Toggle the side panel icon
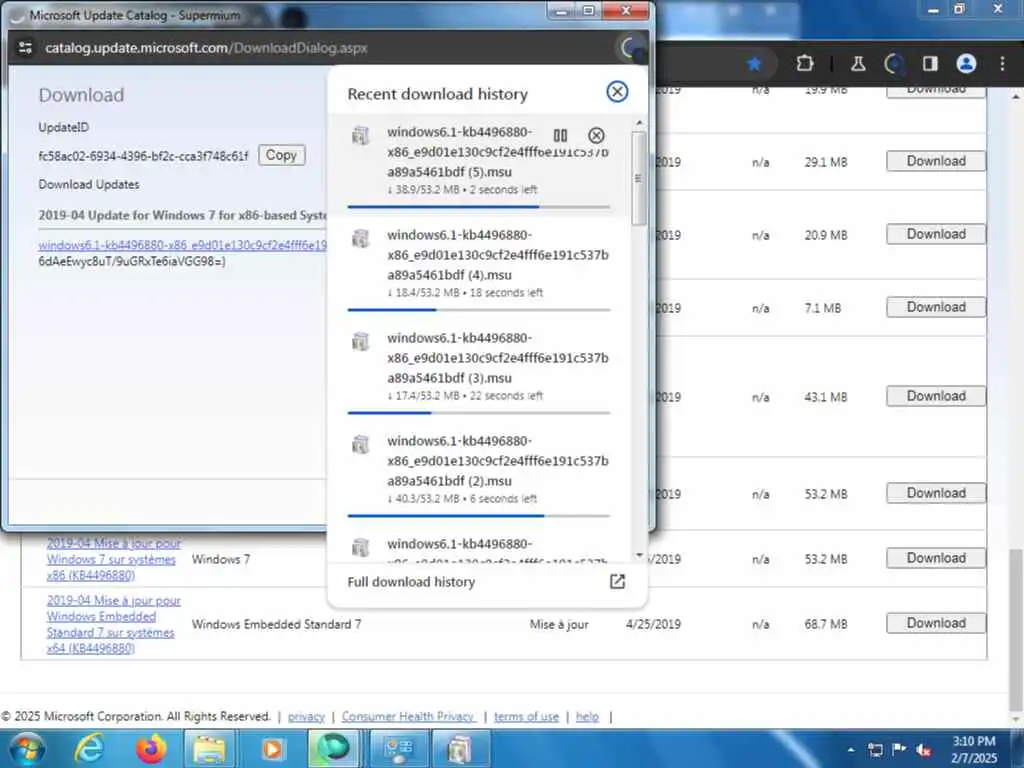This screenshot has height=768, width=1024. pos(930,63)
